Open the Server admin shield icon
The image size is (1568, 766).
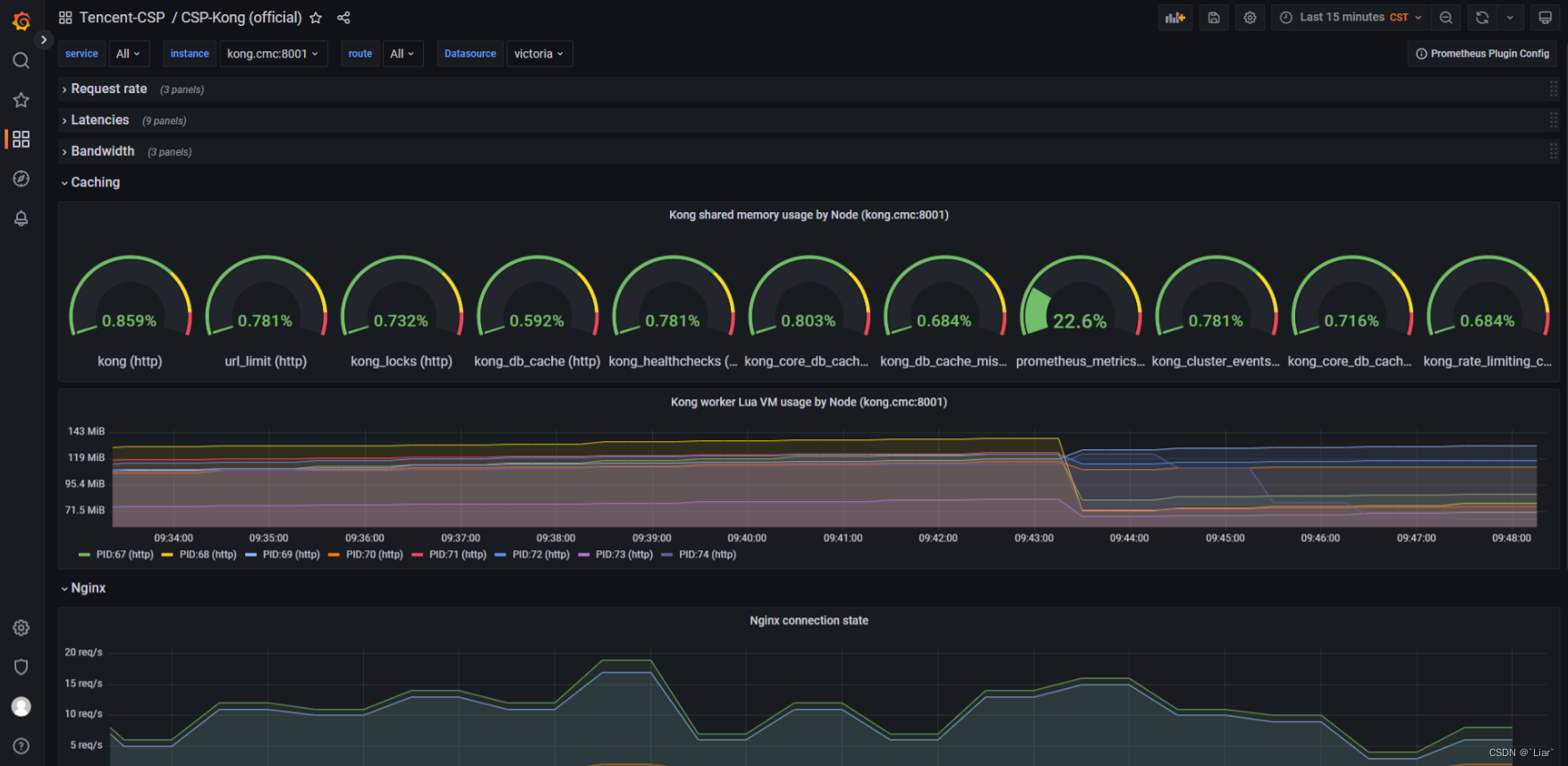pos(21,667)
